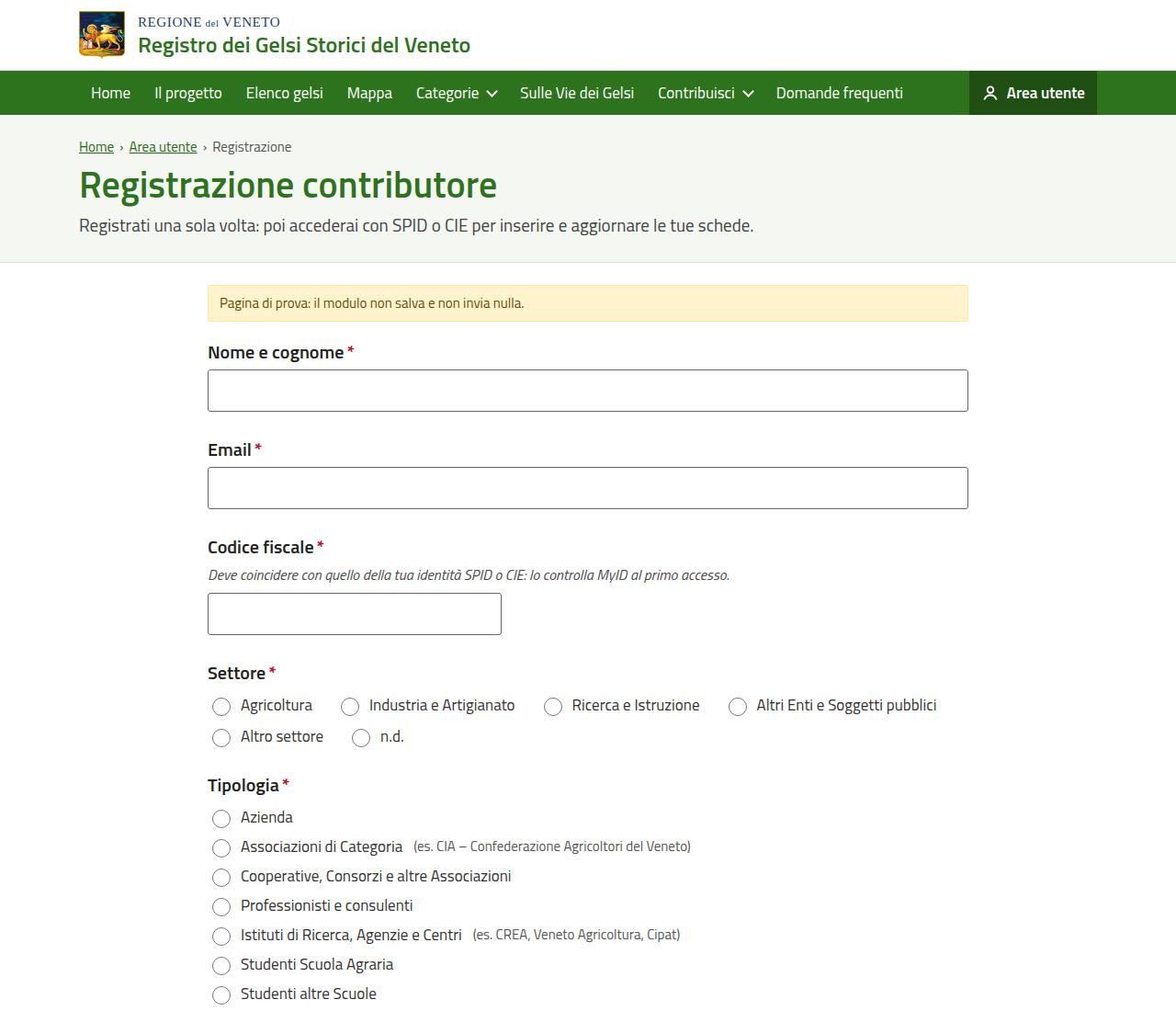
Task: Select the Agricoltura sector radio button
Action: tap(221, 707)
